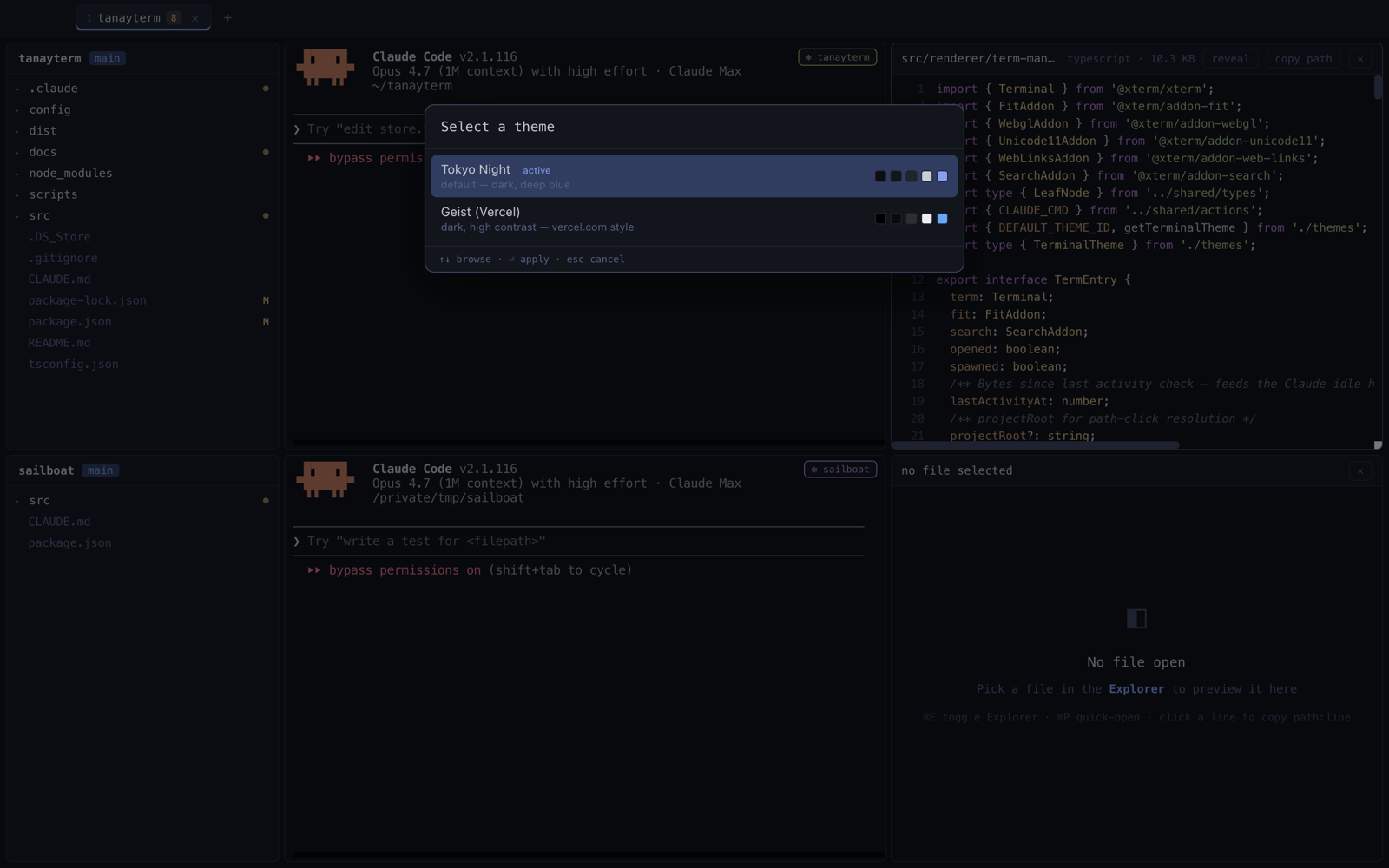Click the horizontal scrollbar under code preview
Image resolution: width=1389 pixels, height=868 pixels.
pos(1035,445)
